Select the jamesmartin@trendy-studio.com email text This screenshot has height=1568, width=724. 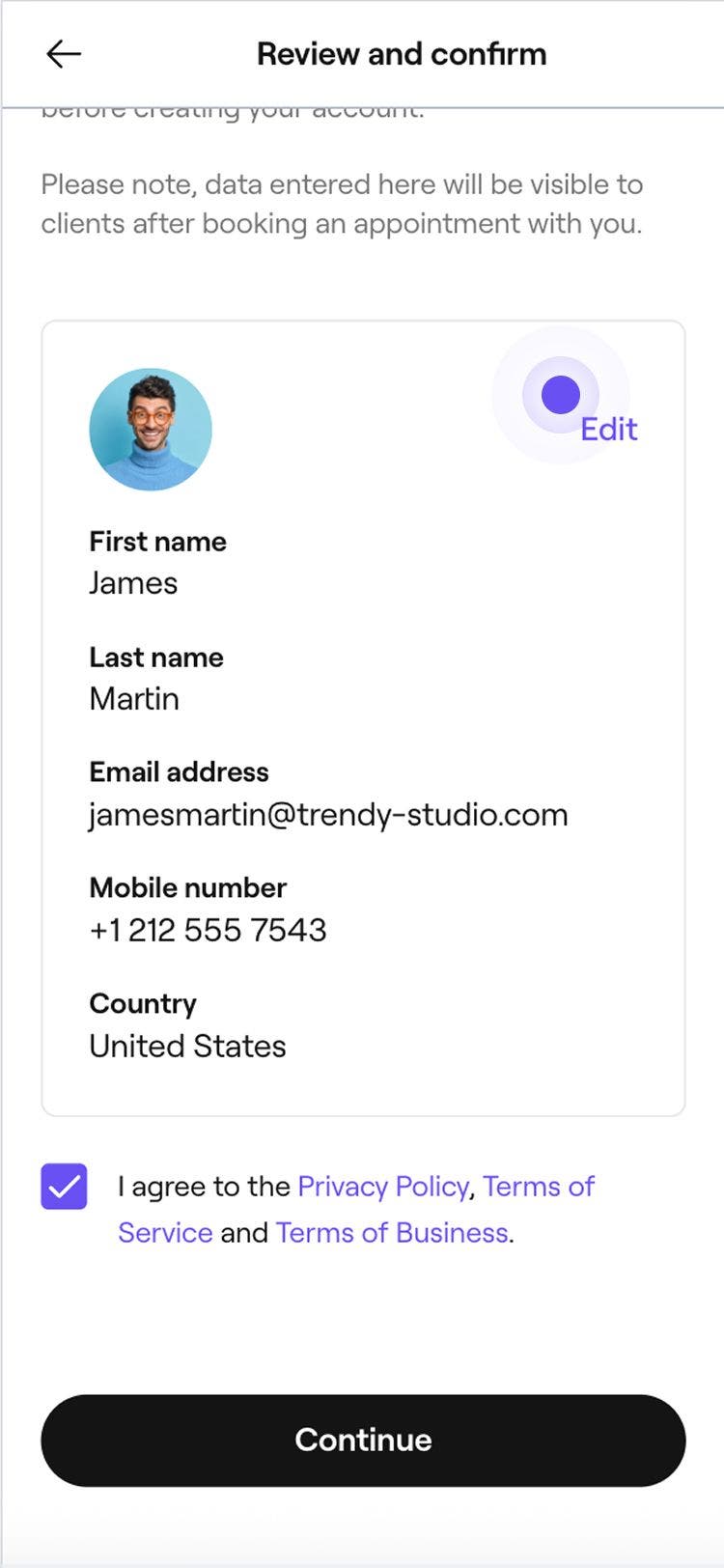pos(328,815)
